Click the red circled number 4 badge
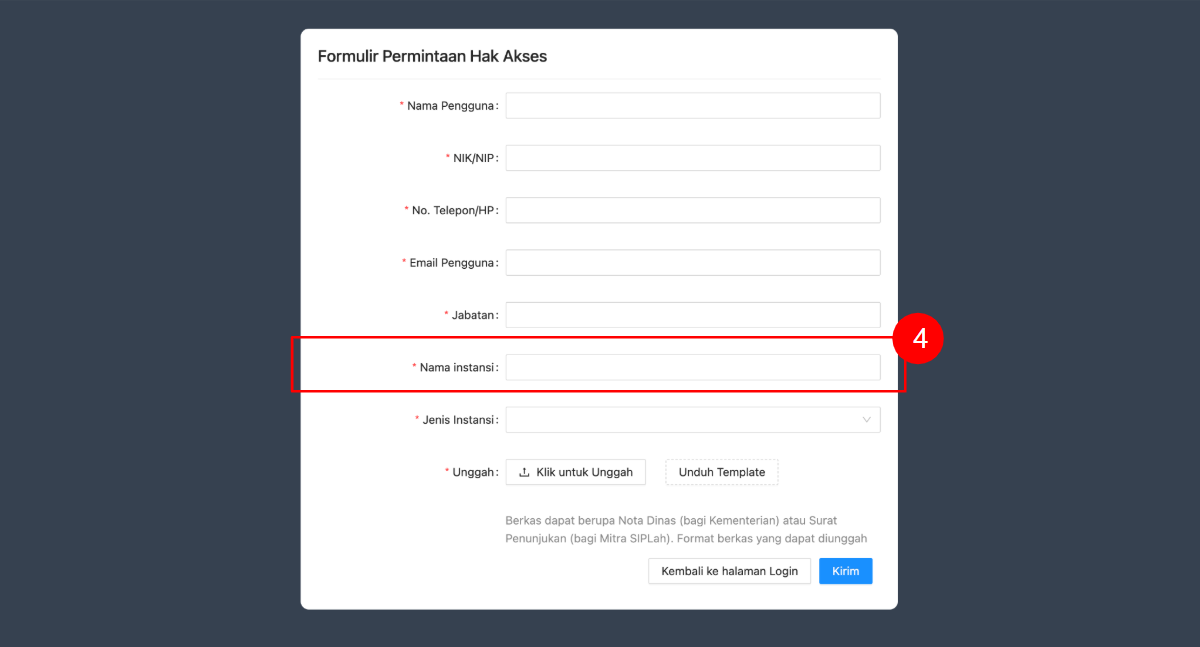The height and width of the screenshot is (647, 1200). 920,339
